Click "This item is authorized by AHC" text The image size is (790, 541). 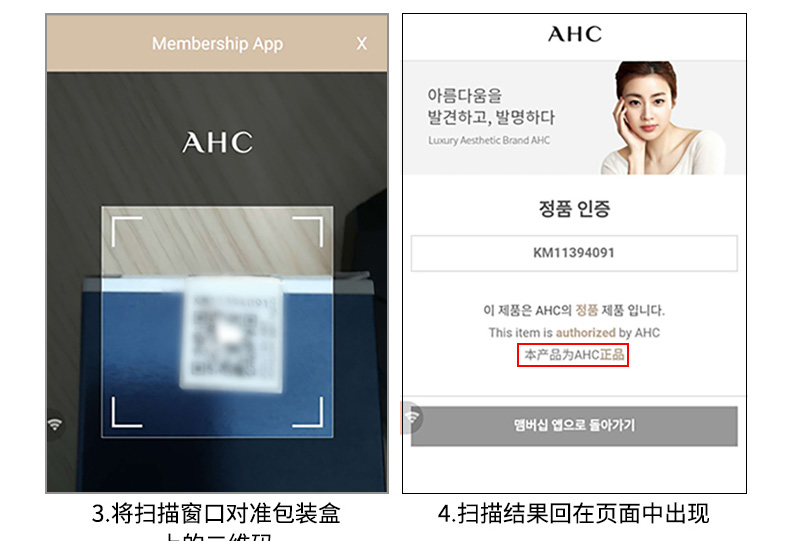[x=574, y=332]
